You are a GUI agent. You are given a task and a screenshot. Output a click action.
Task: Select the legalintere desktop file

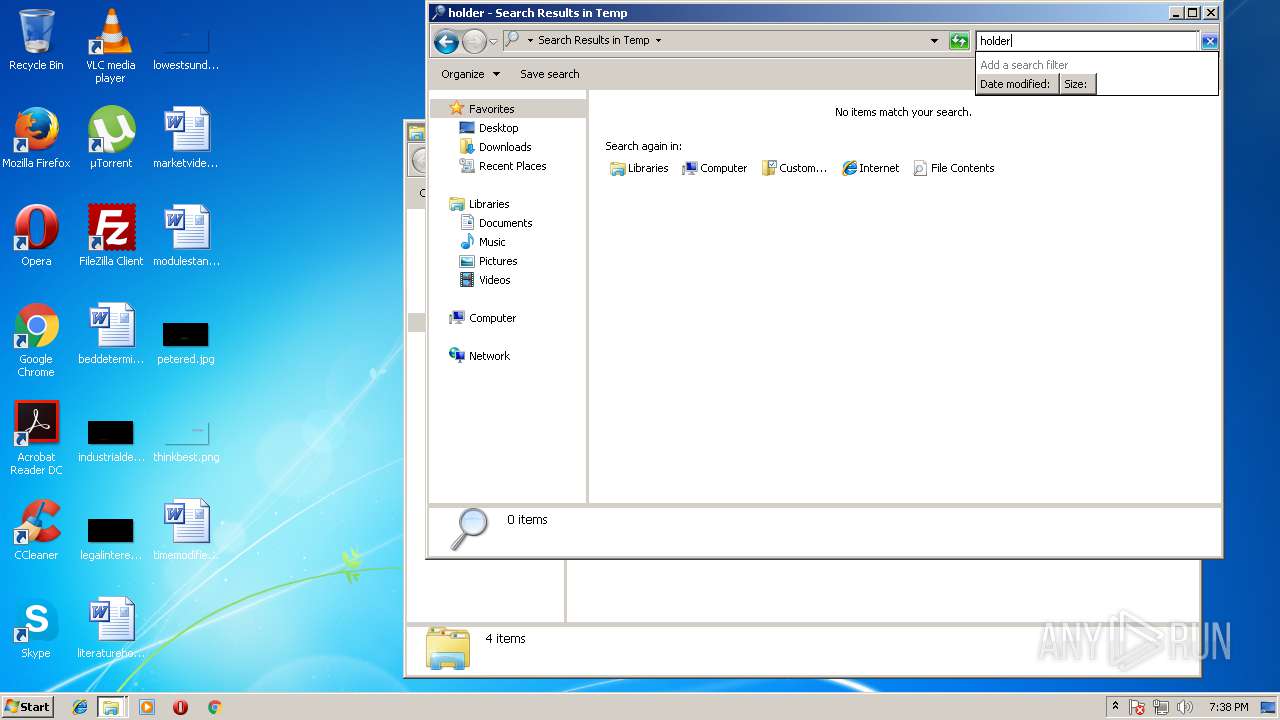(110, 538)
